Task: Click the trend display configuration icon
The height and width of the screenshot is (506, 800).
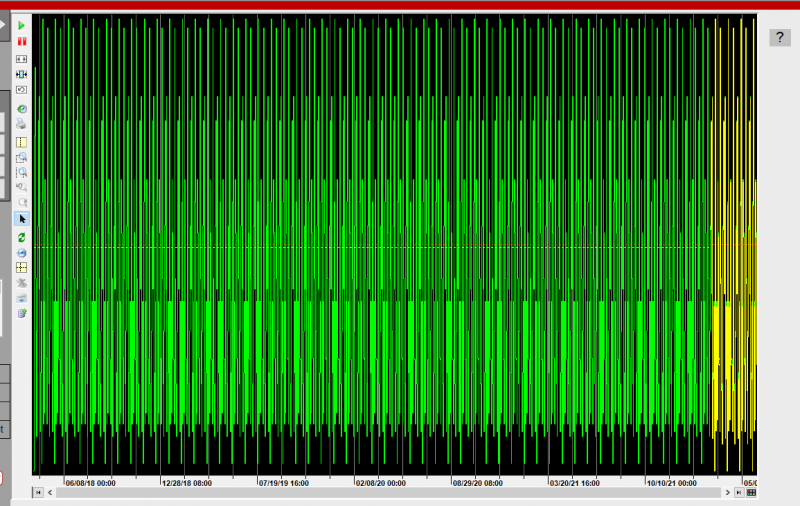Action: [x=21, y=298]
